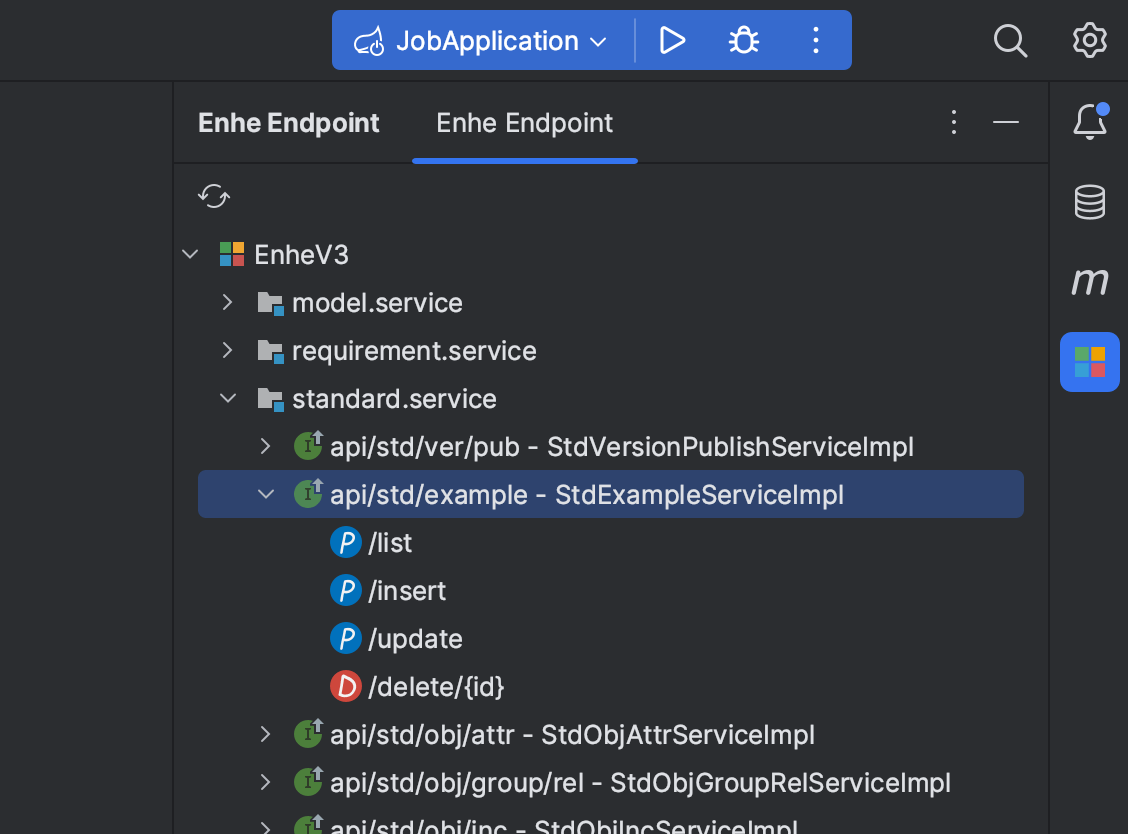Viewport: 1128px width, 834px height.
Task: Expand the model.service package
Action: pos(227,302)
